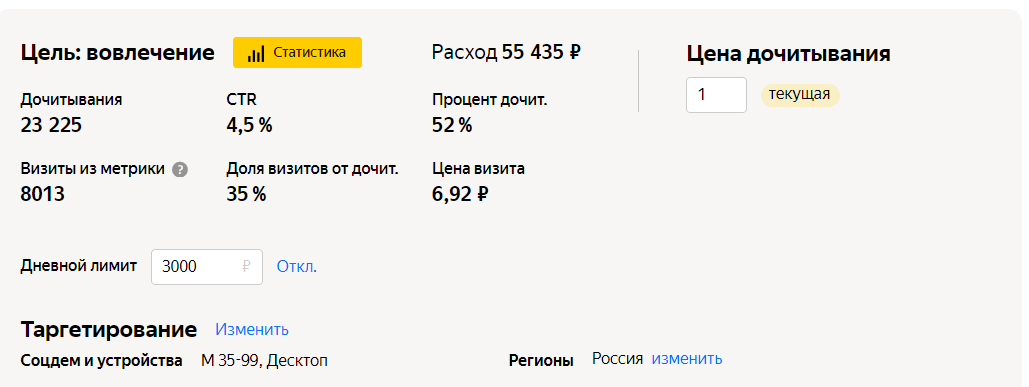Open the Статистика report button

297,52
